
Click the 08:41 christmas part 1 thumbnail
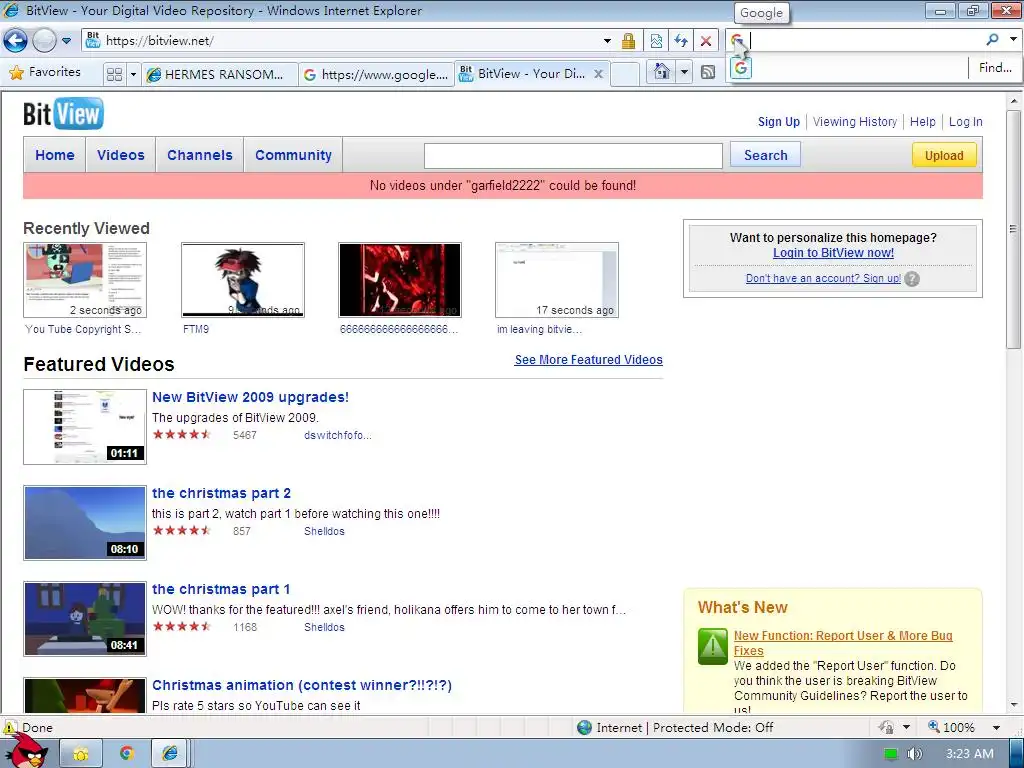point(85,618)
